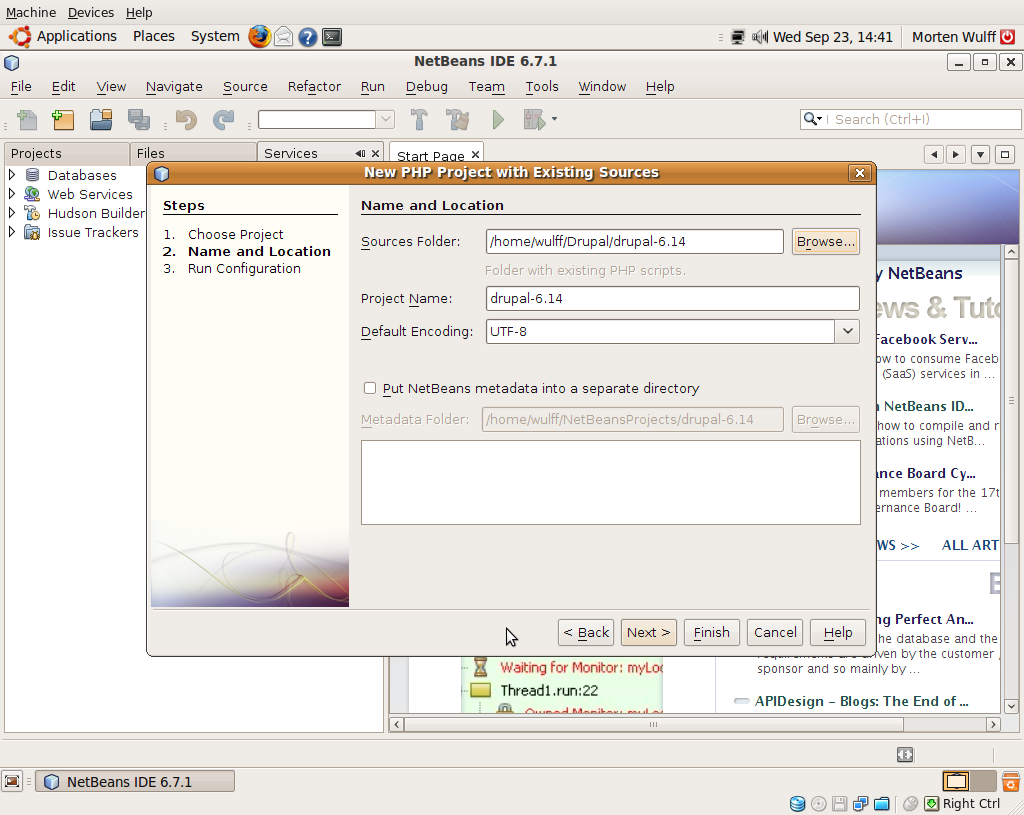The image size is (1024, 815).
Task: Click the Next button in wizard
Action: [648, 632]
